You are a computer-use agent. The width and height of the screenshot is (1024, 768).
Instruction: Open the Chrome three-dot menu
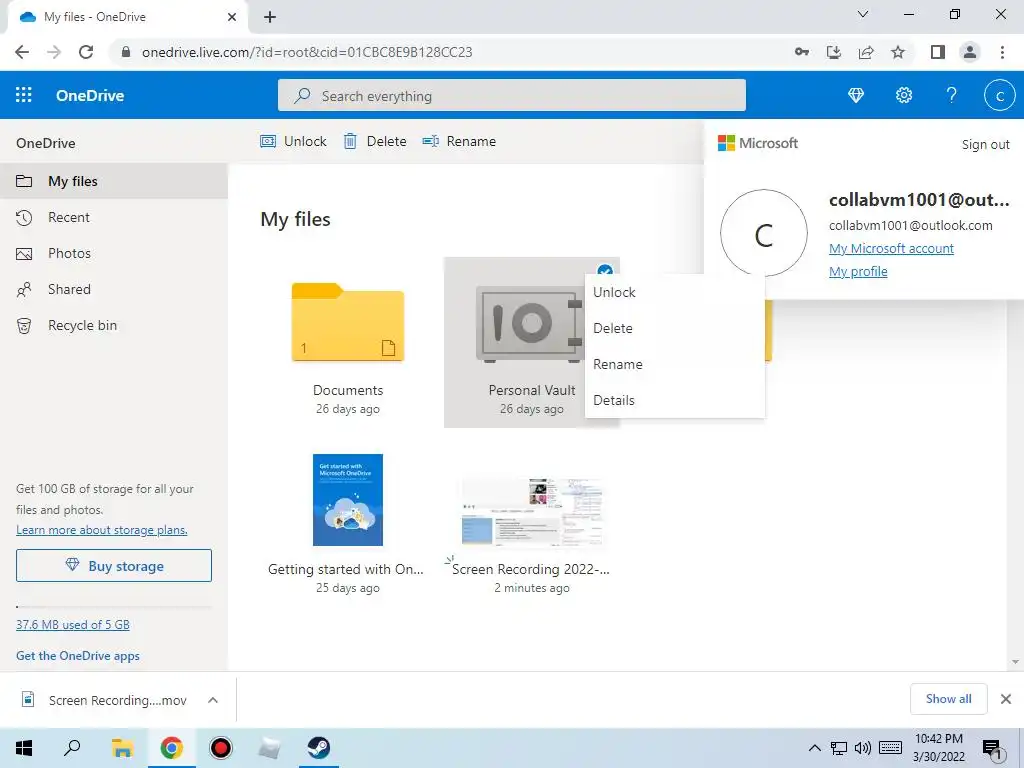click(x=1002, y=52)
